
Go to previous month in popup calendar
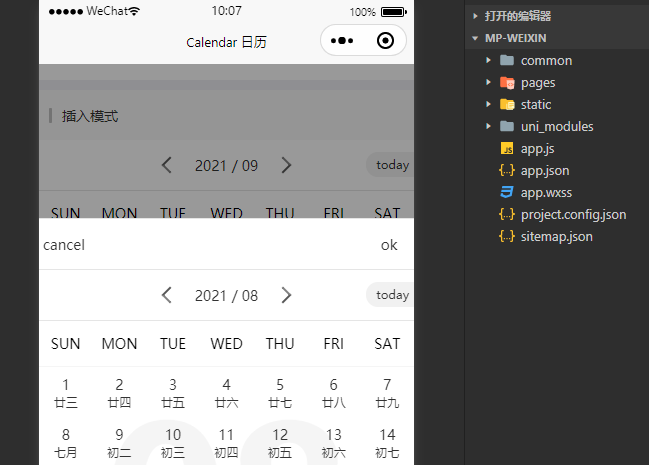[167, 295]
